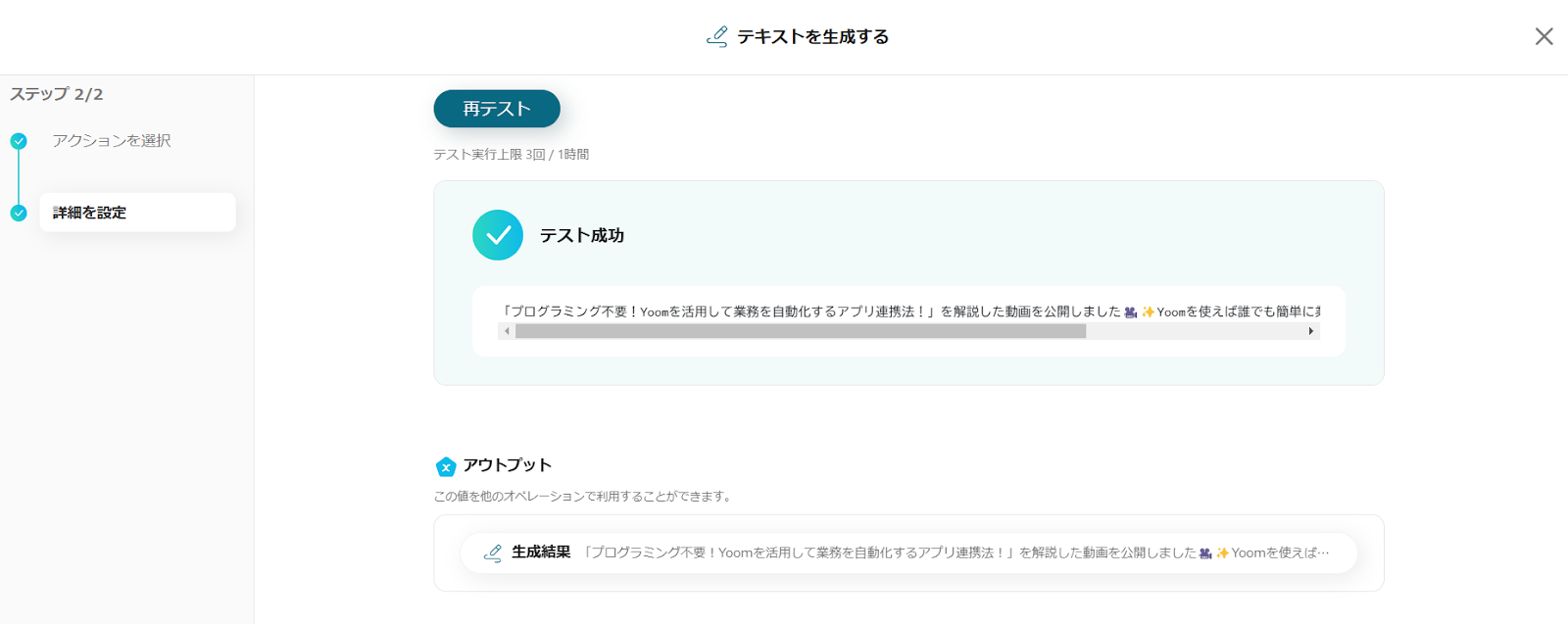Click the sparkles emoji in 生成結果 text

(1222, 553)
